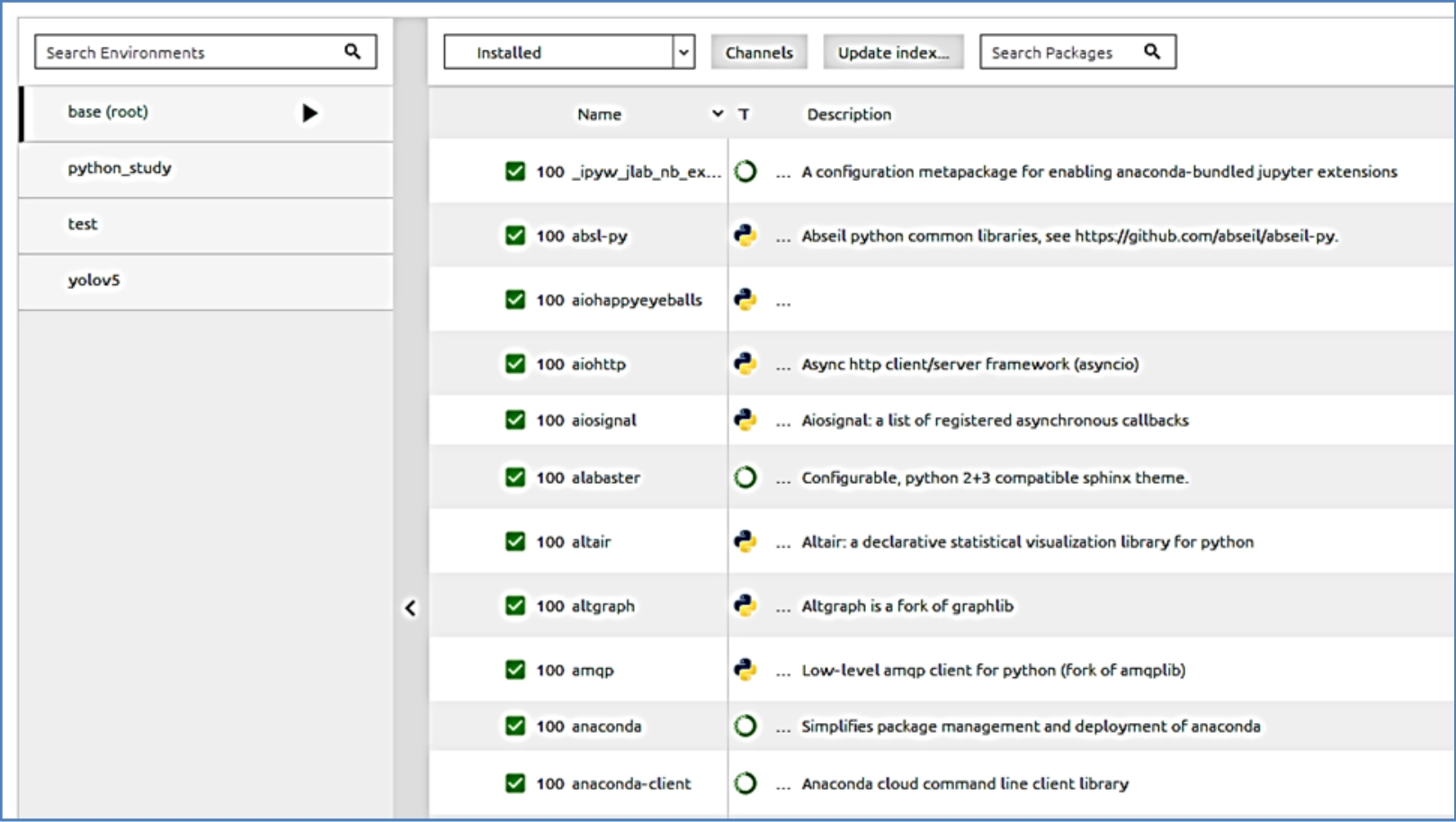The height and width of the screenshot is (822, 1456).
Task: Click the Python icon in aiosignal row
Action: 745,419
